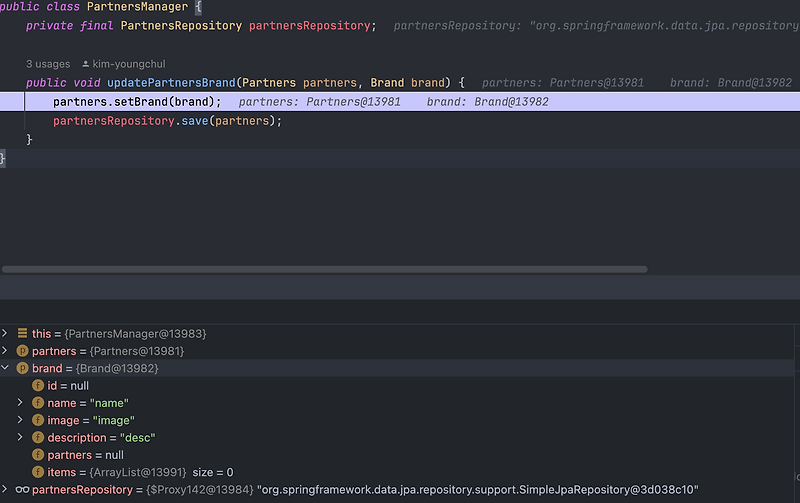This screenshot has width=800, height=503.
Task: Open the '3 usages' code hint
Action: coord(48,64)
